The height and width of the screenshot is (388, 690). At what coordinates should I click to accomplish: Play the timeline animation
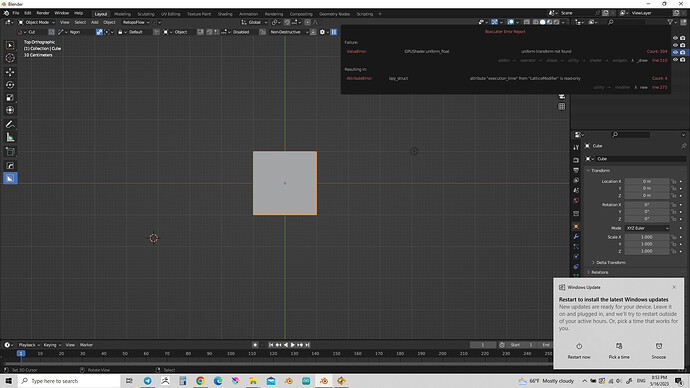pos(293,345)
